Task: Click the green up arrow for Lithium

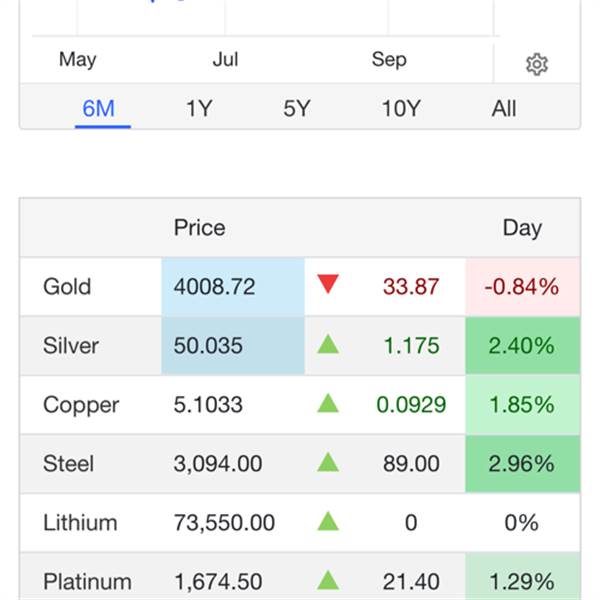Action: [x=328, y=522]
